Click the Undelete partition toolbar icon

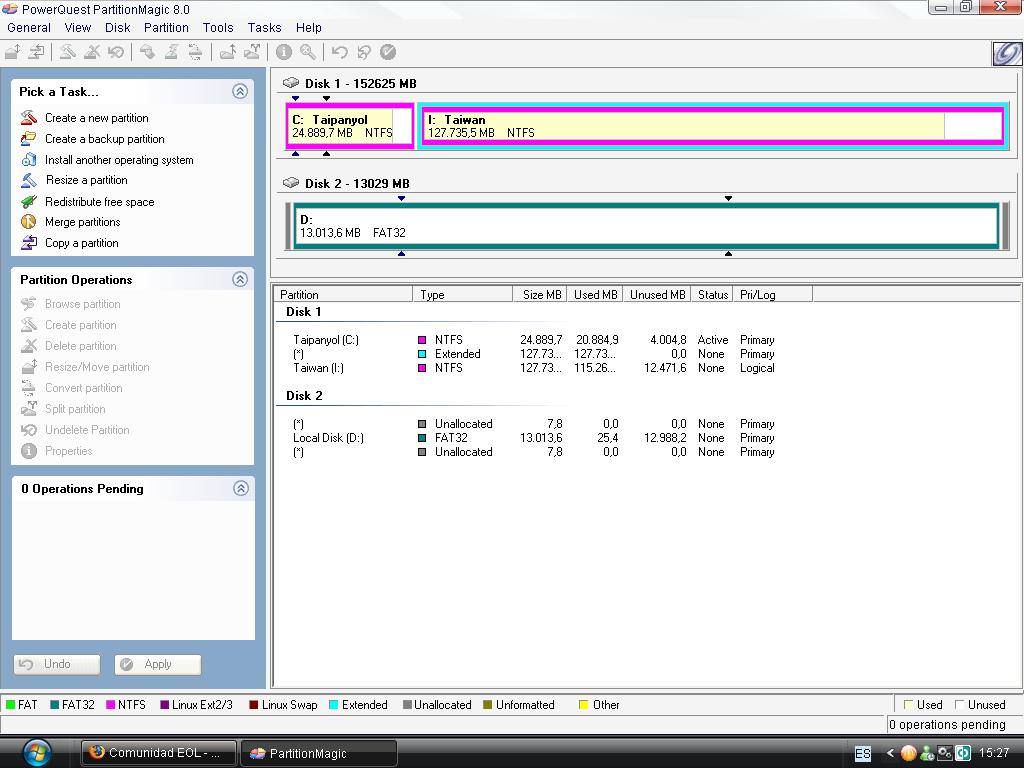(116, 52)
